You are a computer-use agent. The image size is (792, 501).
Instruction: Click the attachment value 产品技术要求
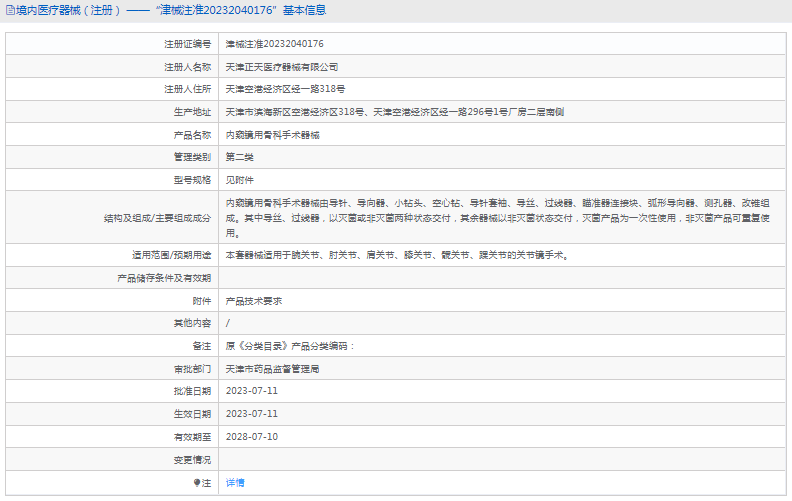(x=254, y=301)
